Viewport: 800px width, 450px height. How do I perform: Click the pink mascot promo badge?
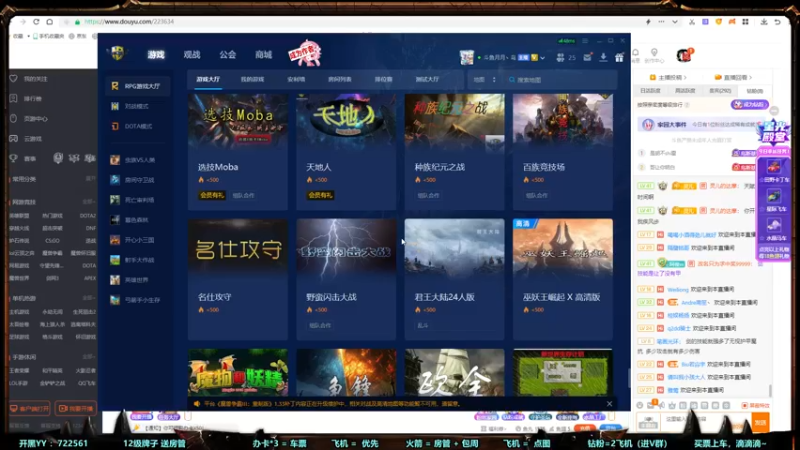click(x=305, y=53)
